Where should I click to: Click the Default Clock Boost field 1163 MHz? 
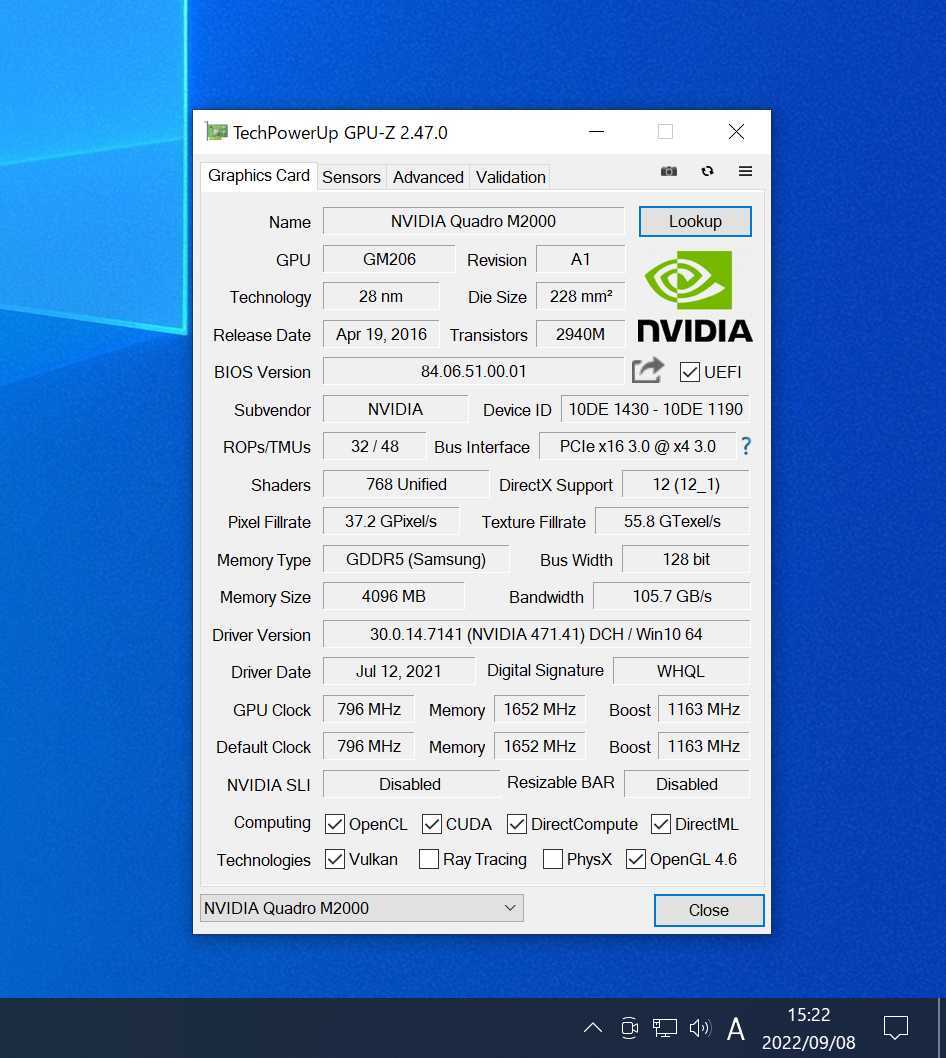click(x=704, y=746)
